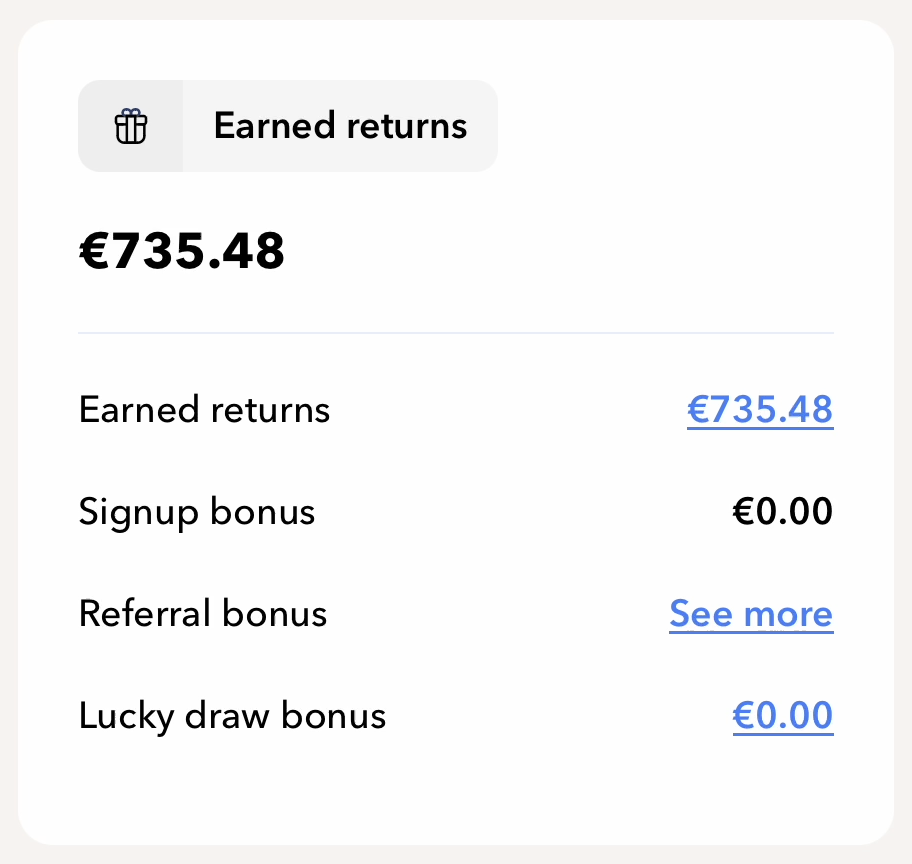The height and width of the screenshot is (864, 912).
Task: Open the underlined €735.48 earned returns link
Action: [x=760, y=410]
